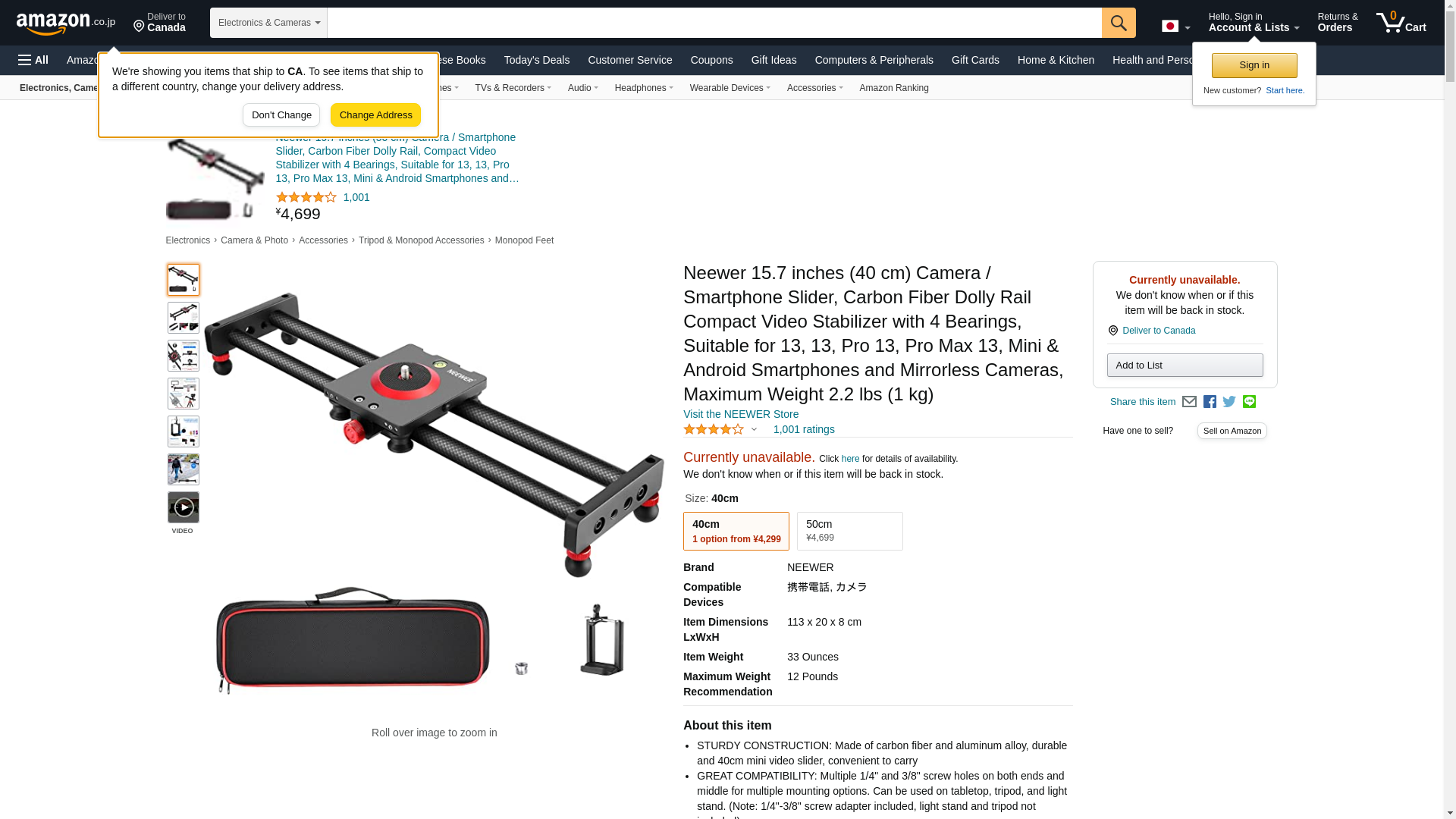The image size is (1456, 819).
Task: Expand the star ratings breakdown chevron
Action: pos(754,430)
